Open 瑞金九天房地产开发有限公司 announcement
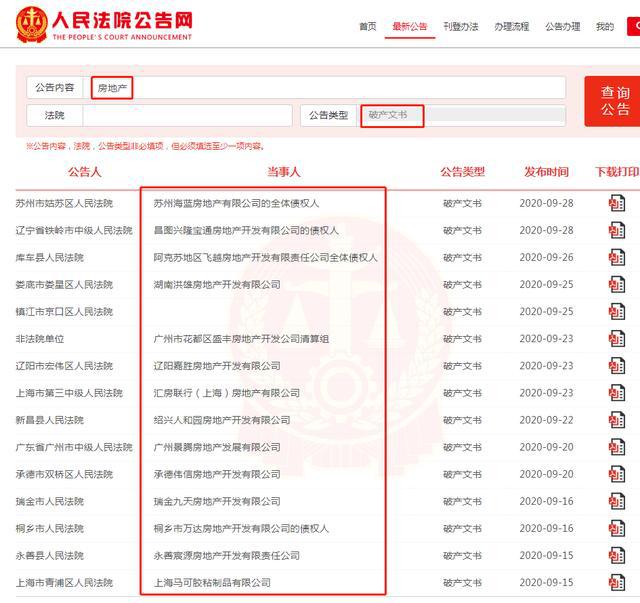The width and height of the screenshot is (640, 603). pyautogui.click(x=217, y=501)
